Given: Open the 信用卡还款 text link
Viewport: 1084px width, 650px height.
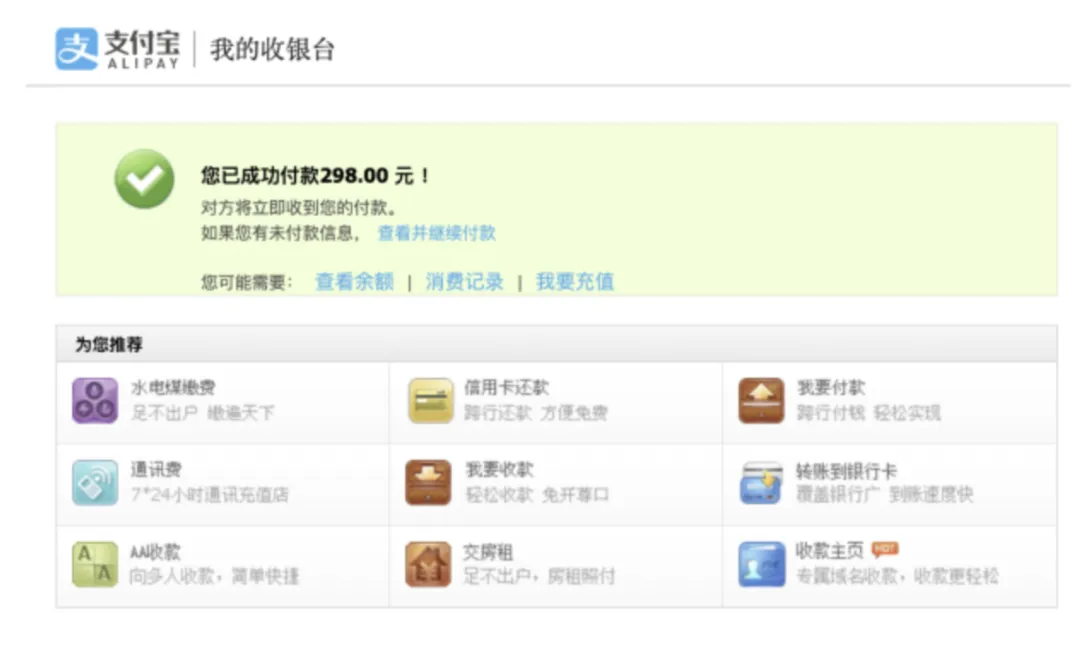Looking at the screenshot, I should click(x=506, y=388).
